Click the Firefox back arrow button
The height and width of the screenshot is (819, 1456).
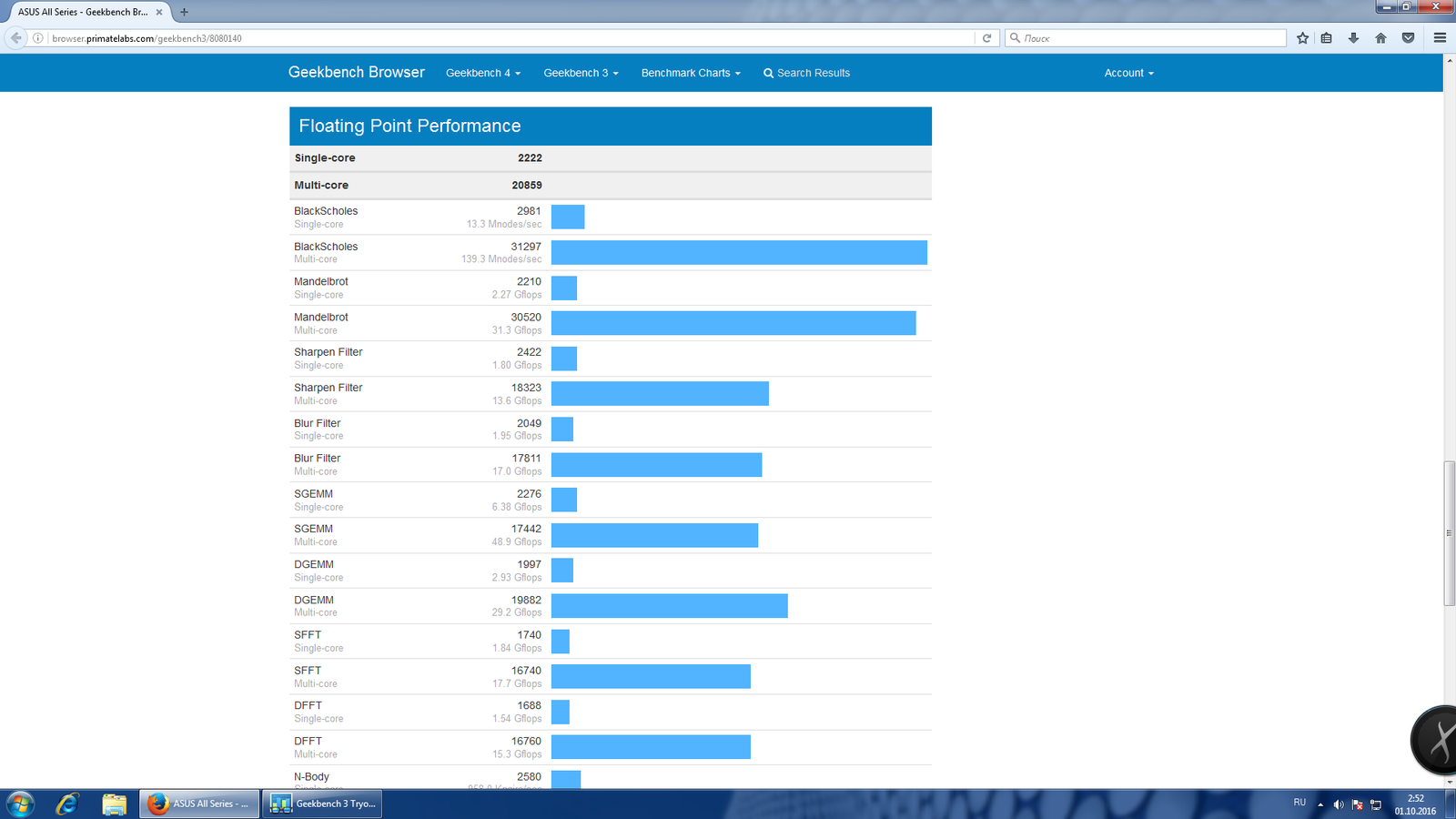pyautogui.click(x=15, y=37)
